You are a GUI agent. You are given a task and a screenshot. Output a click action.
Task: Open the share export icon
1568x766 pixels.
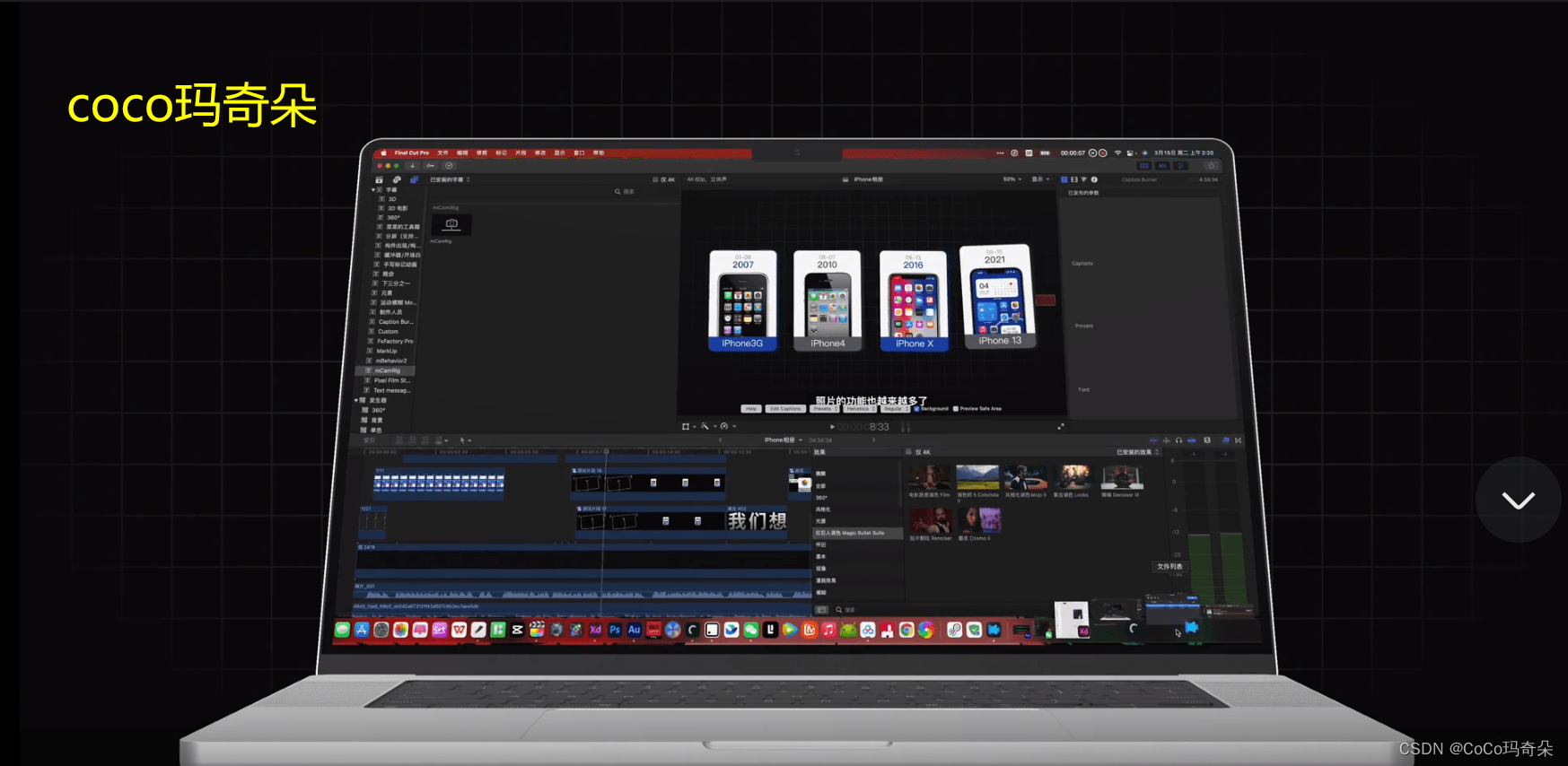tap(1211, 166)
